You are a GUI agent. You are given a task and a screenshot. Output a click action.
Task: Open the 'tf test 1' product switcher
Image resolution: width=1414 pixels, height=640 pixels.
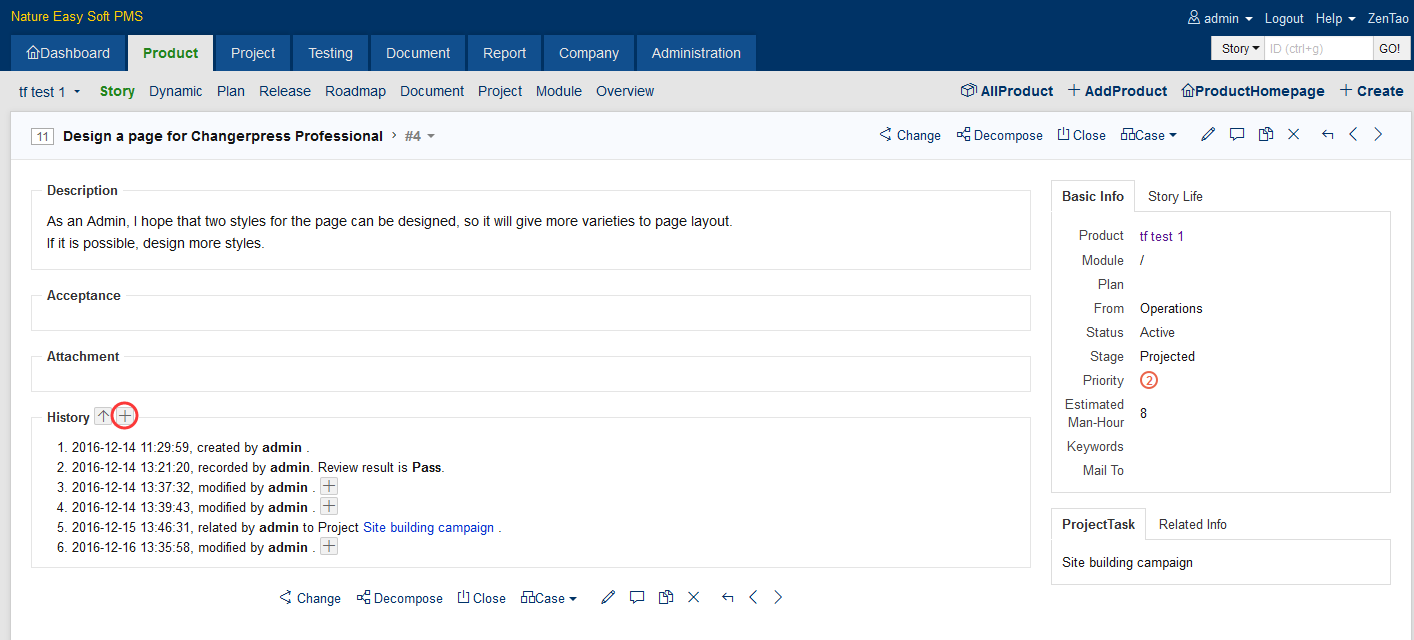pyautogui.click(x=49, y=92)
